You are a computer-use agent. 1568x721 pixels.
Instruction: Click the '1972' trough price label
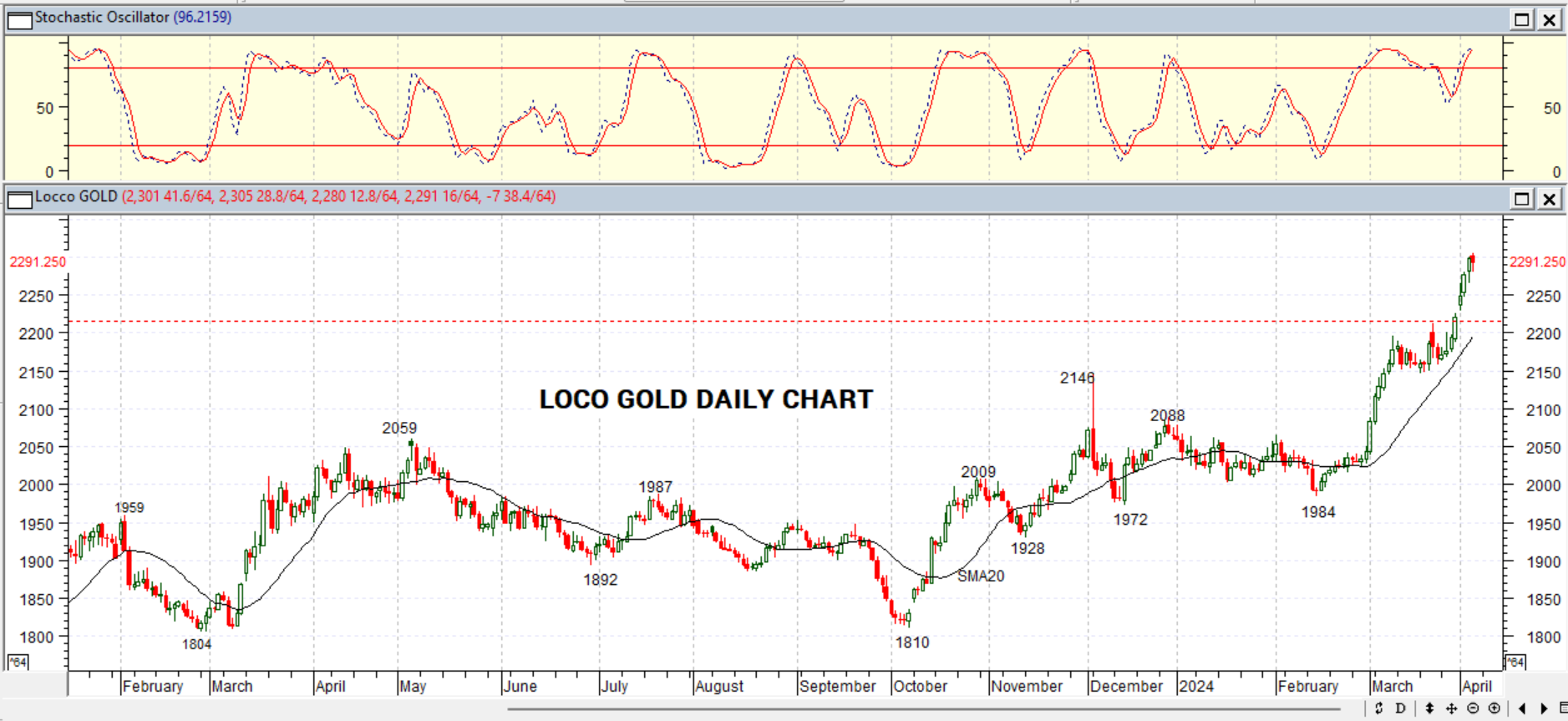click(x=1130, y=520)
